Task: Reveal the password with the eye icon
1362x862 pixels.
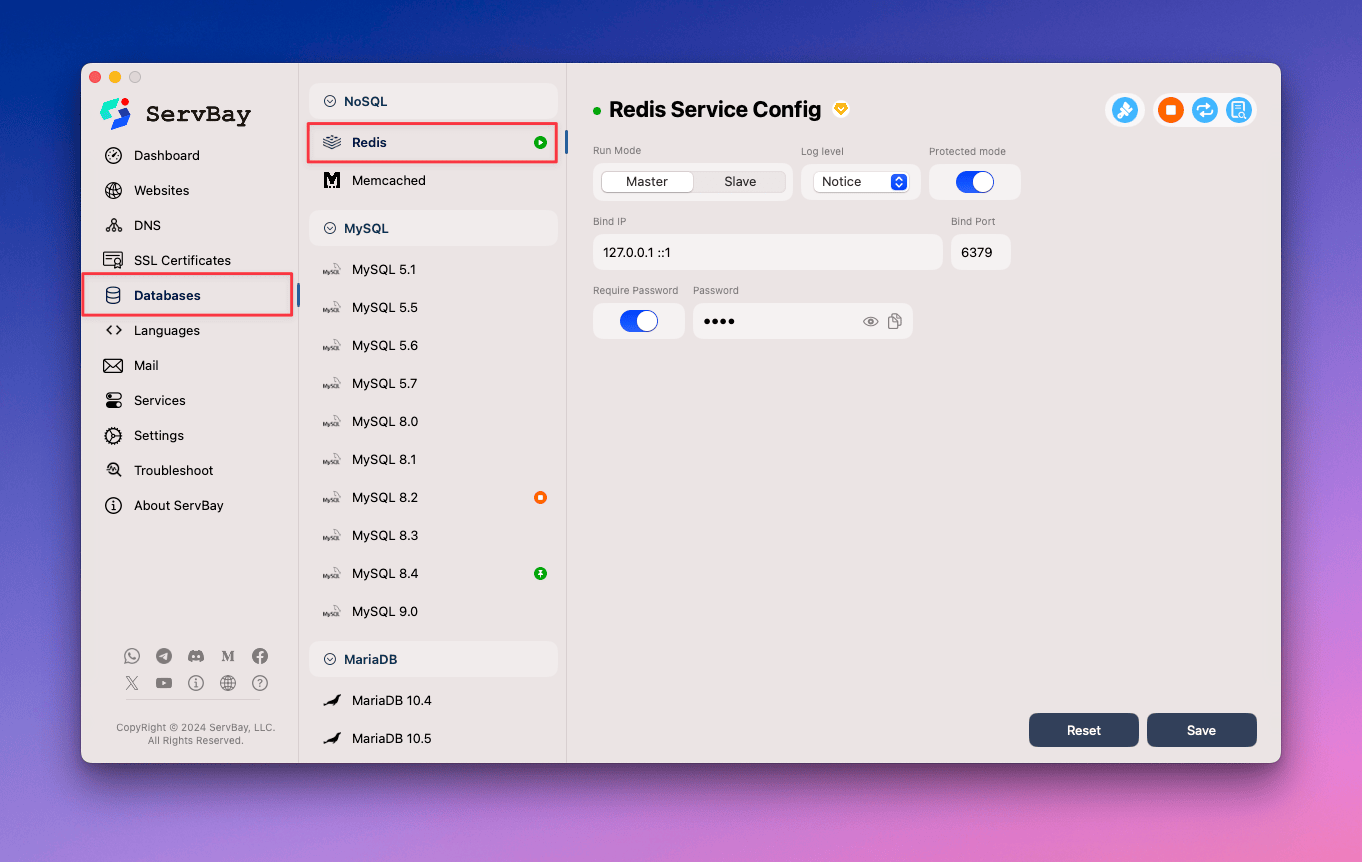Action: 870,321
